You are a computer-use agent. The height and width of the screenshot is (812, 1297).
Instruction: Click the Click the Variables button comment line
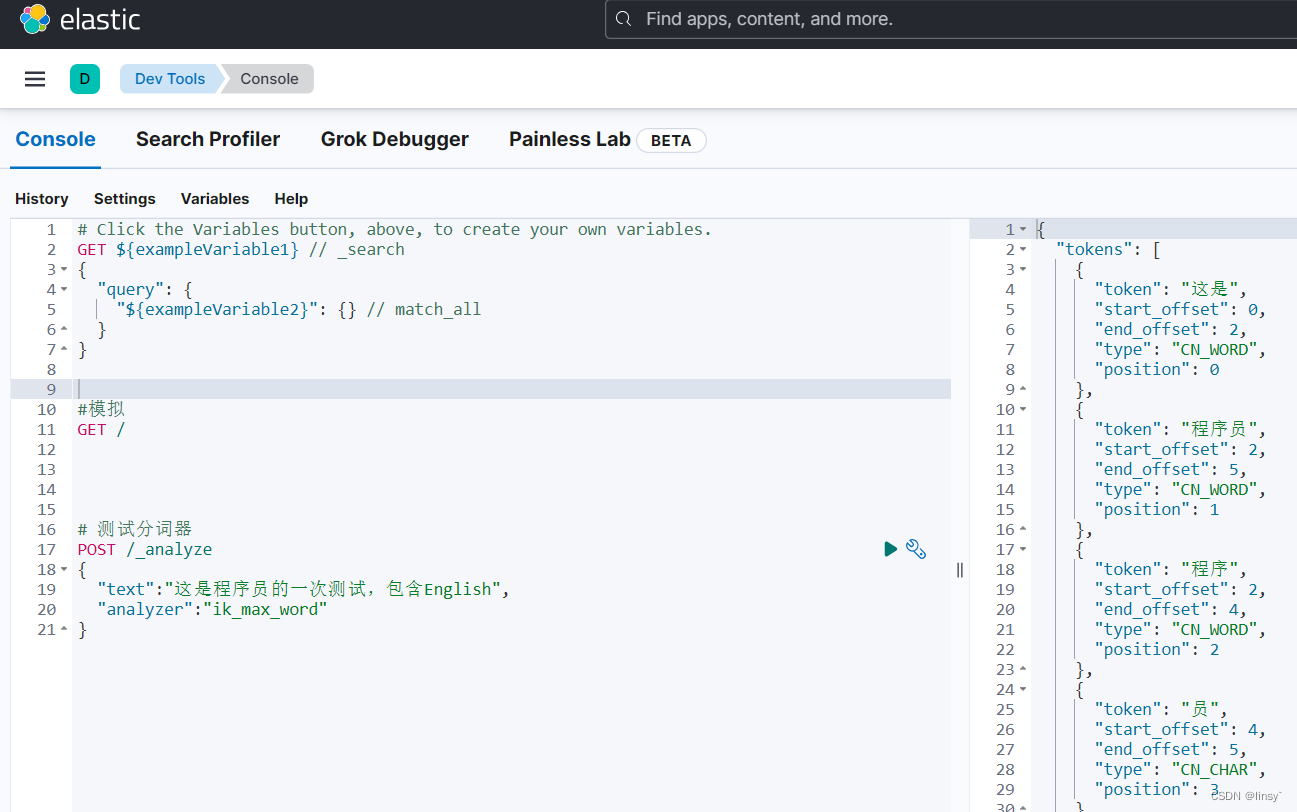(x=394, y=229)
